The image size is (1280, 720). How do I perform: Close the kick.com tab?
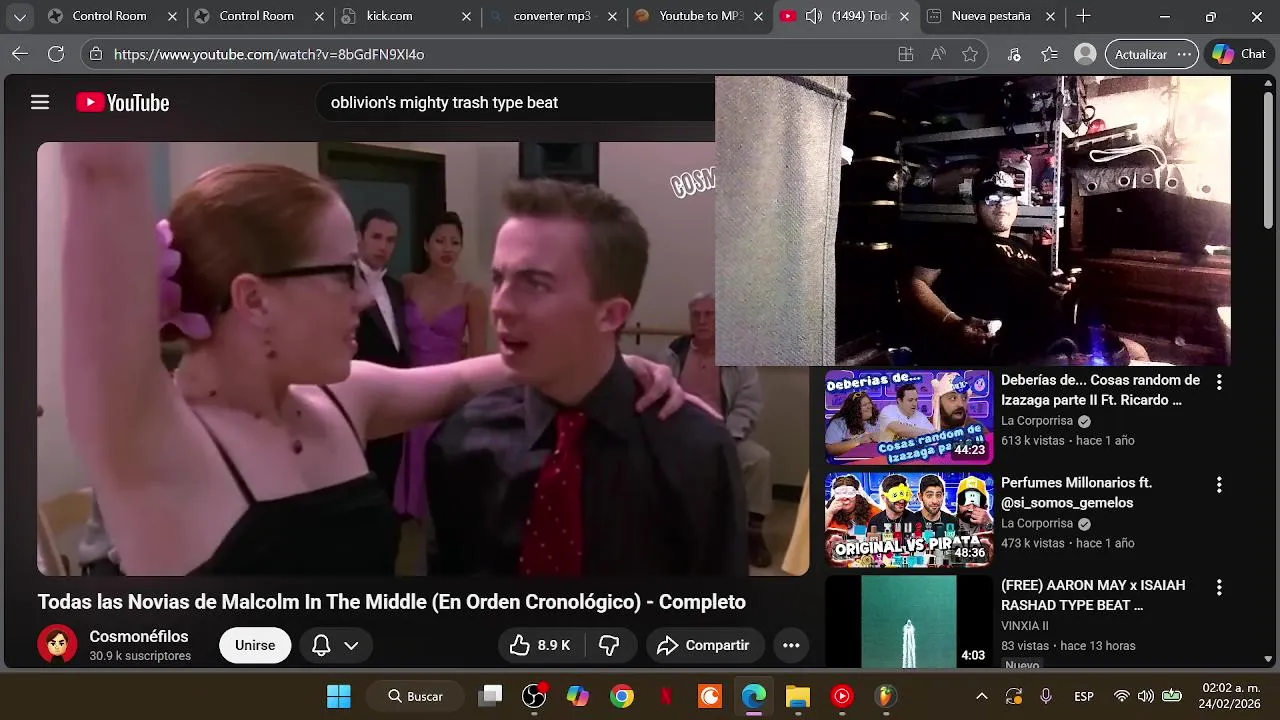[466, 16]
